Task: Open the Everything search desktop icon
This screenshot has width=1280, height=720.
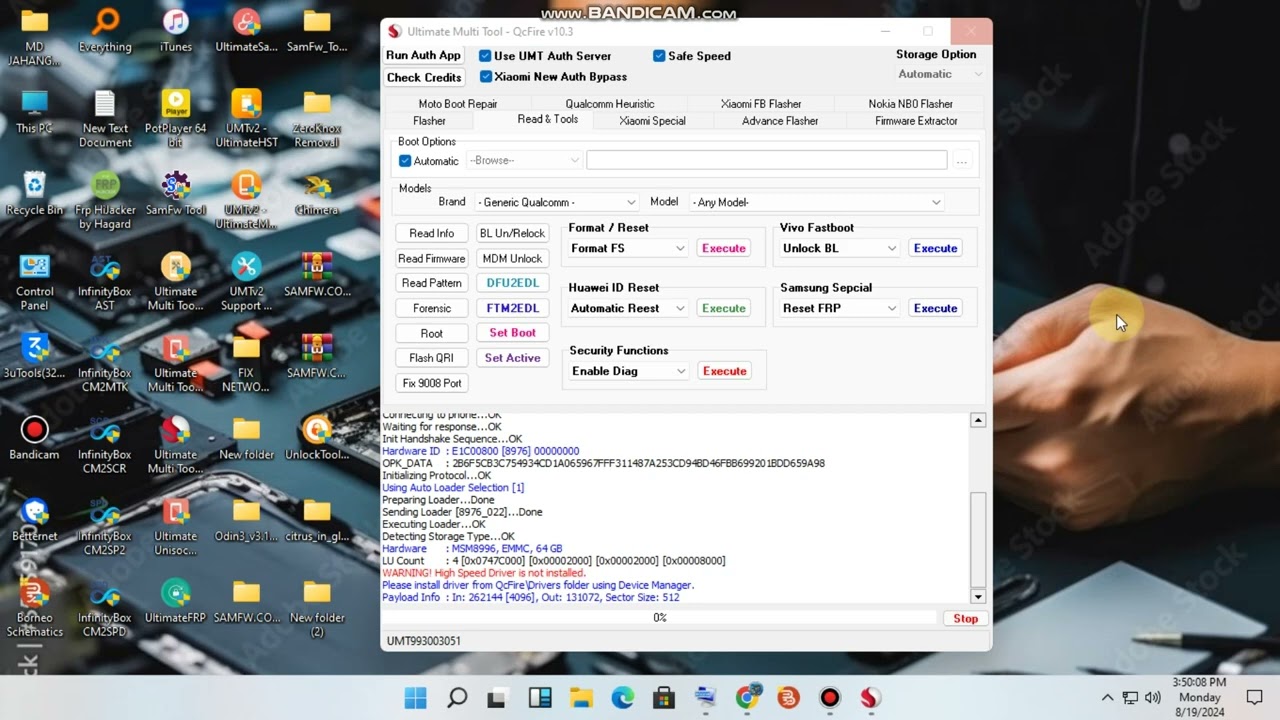Action: click(x=105, y=31)
